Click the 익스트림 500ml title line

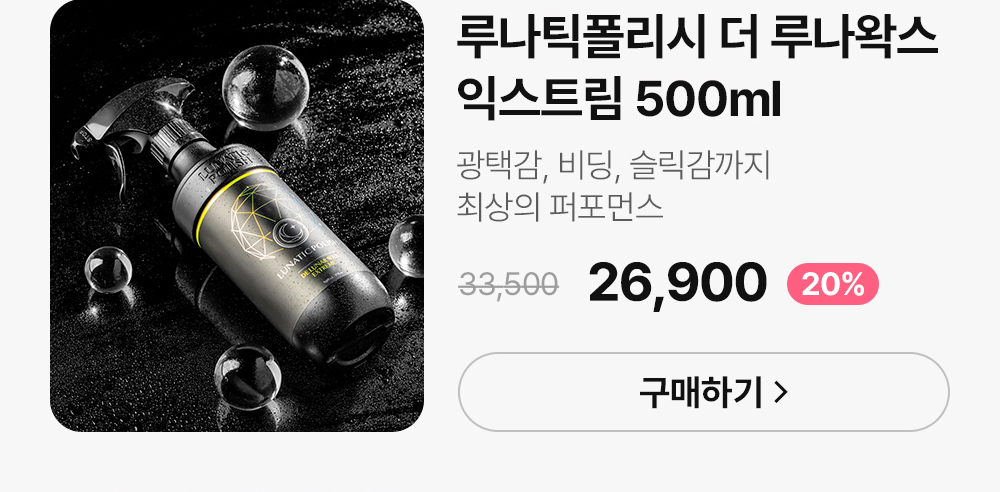[x=619, y=100]
